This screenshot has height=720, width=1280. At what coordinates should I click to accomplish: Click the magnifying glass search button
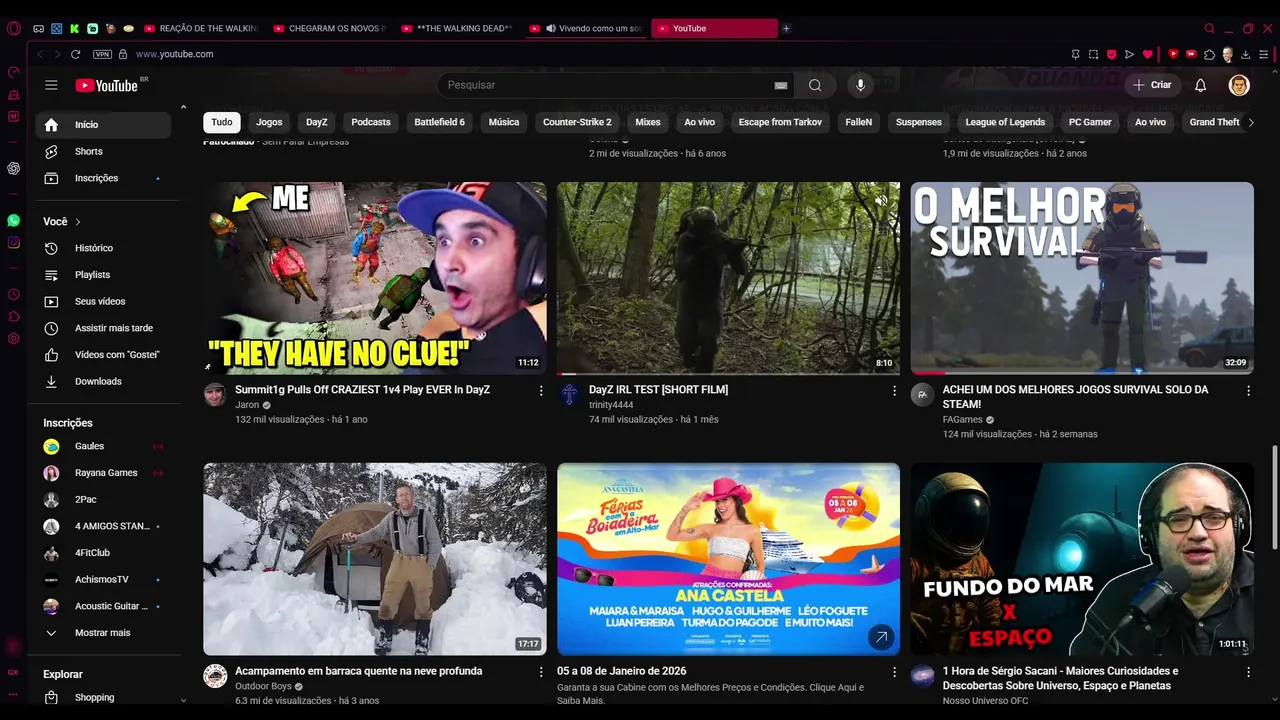(815, 85)
